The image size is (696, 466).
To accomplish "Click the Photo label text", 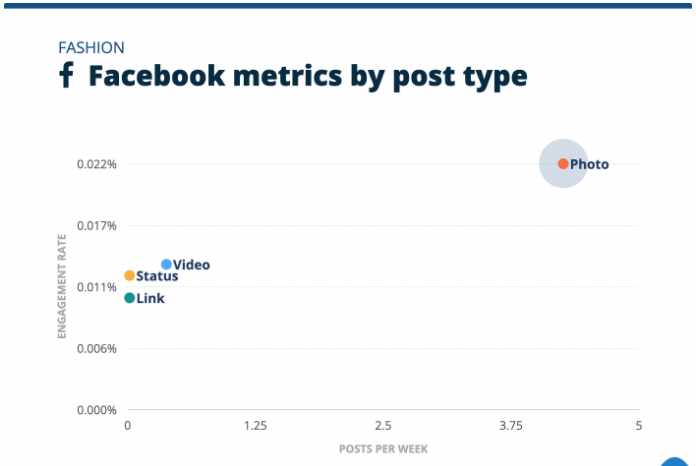I will click(x=589, y=164).
